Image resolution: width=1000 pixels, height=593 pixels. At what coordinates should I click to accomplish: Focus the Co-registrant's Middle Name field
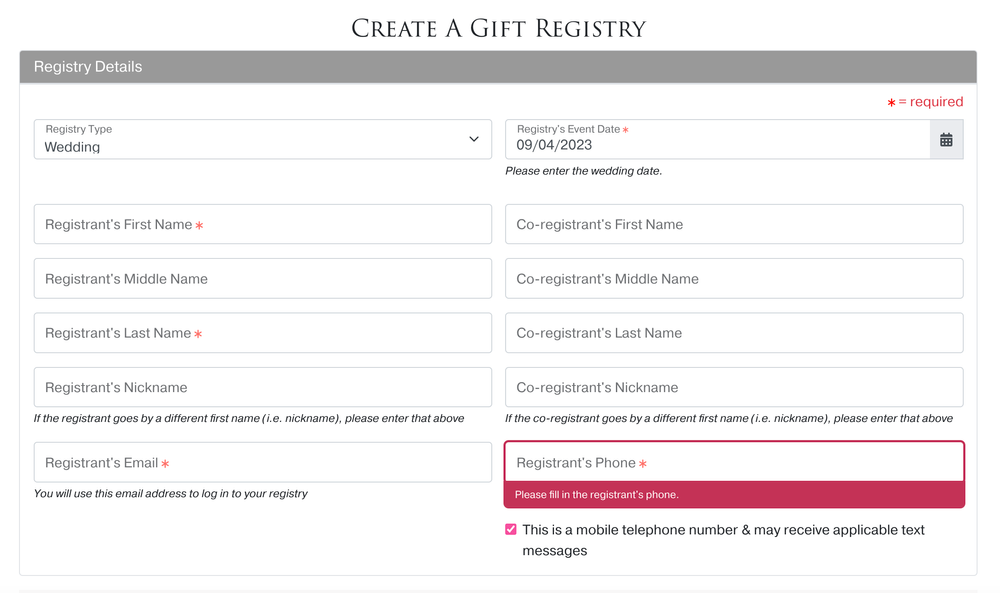(734, 278)
